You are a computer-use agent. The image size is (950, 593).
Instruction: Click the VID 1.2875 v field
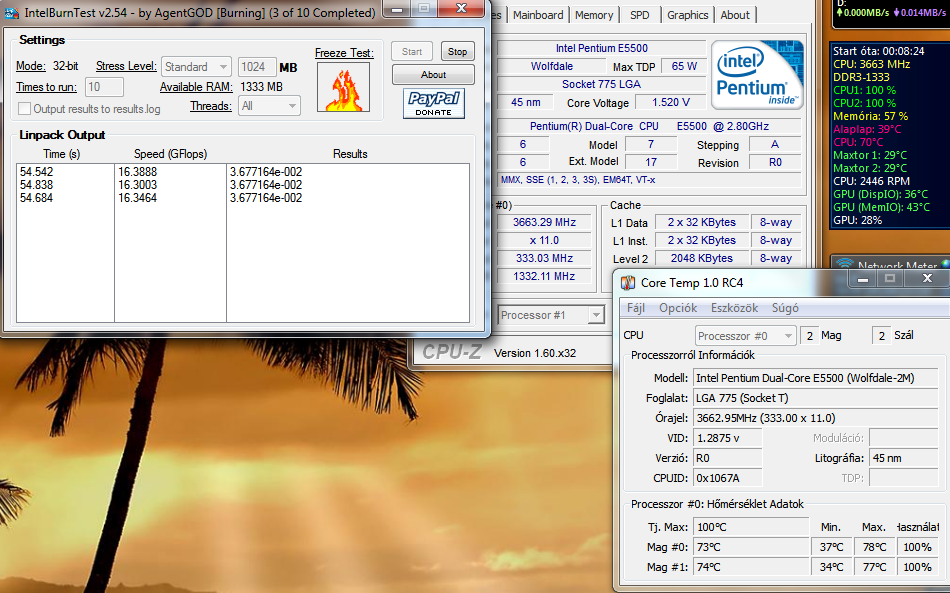[727, 438]
